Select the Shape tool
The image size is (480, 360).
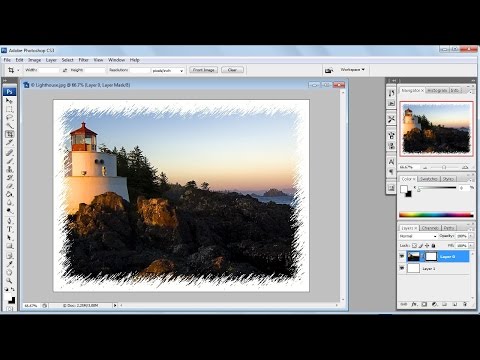(9, 246)
